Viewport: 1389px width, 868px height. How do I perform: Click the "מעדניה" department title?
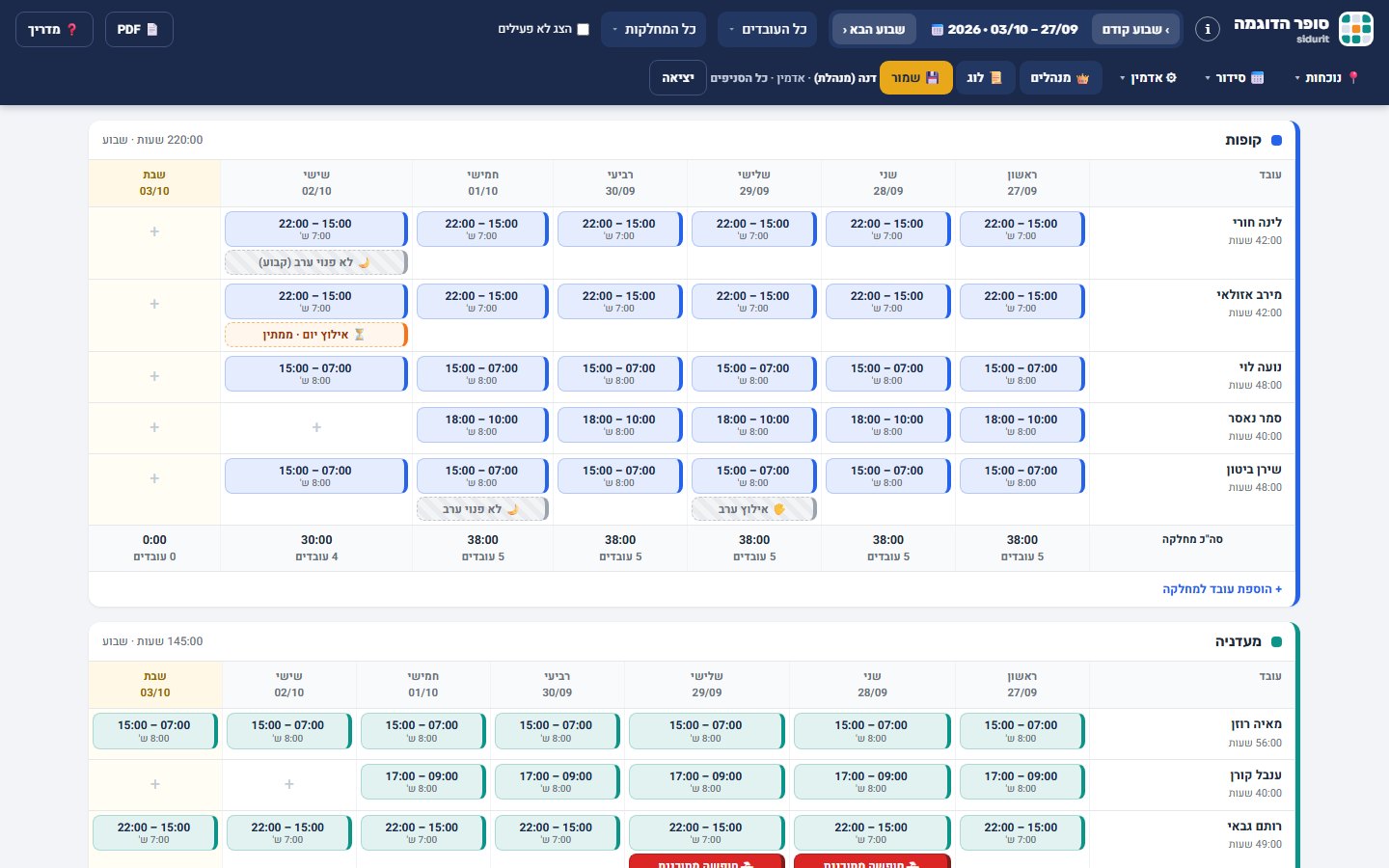pos(1239,641)
